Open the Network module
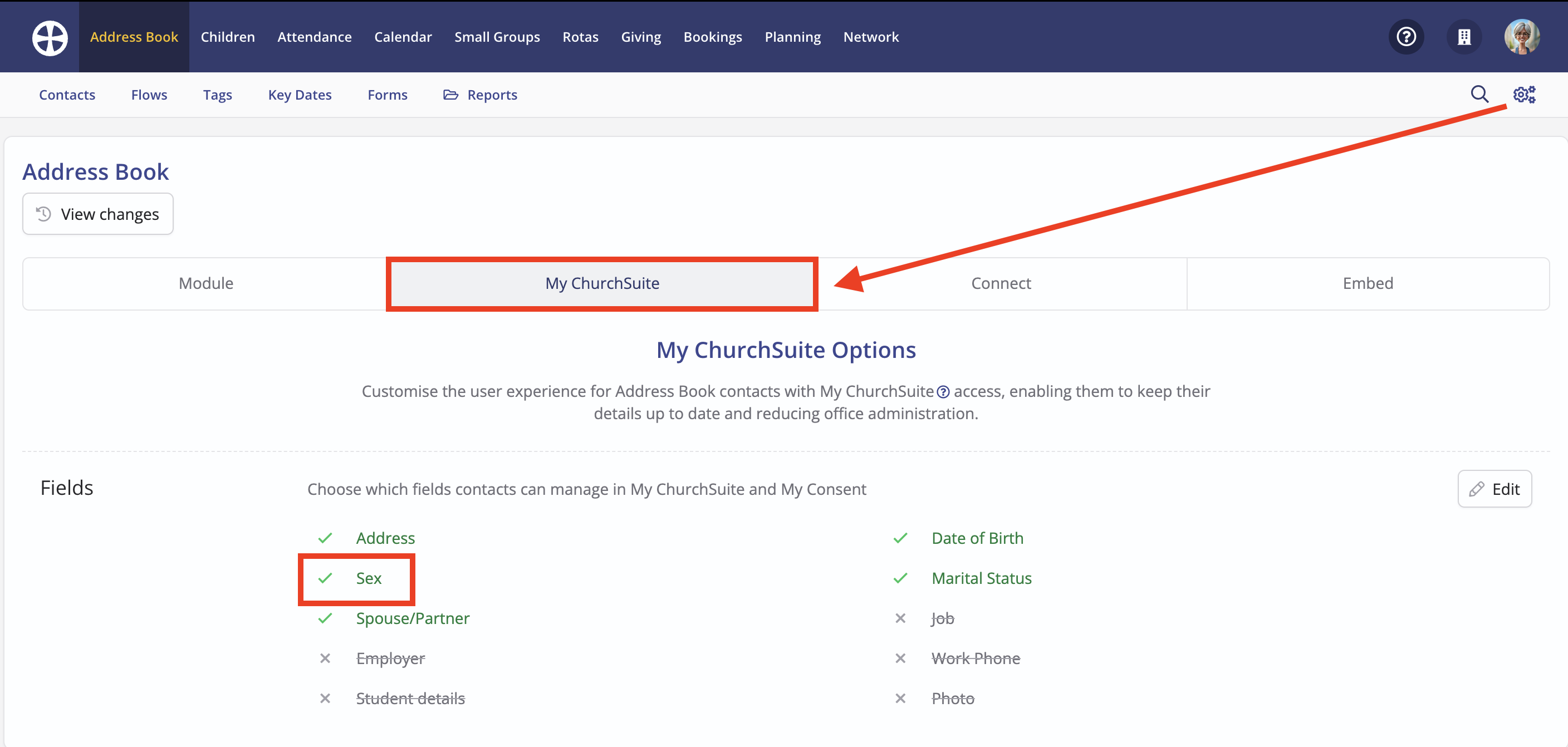Image resolution: width=1568 pixels, height=747 pixels. point(870,37)
